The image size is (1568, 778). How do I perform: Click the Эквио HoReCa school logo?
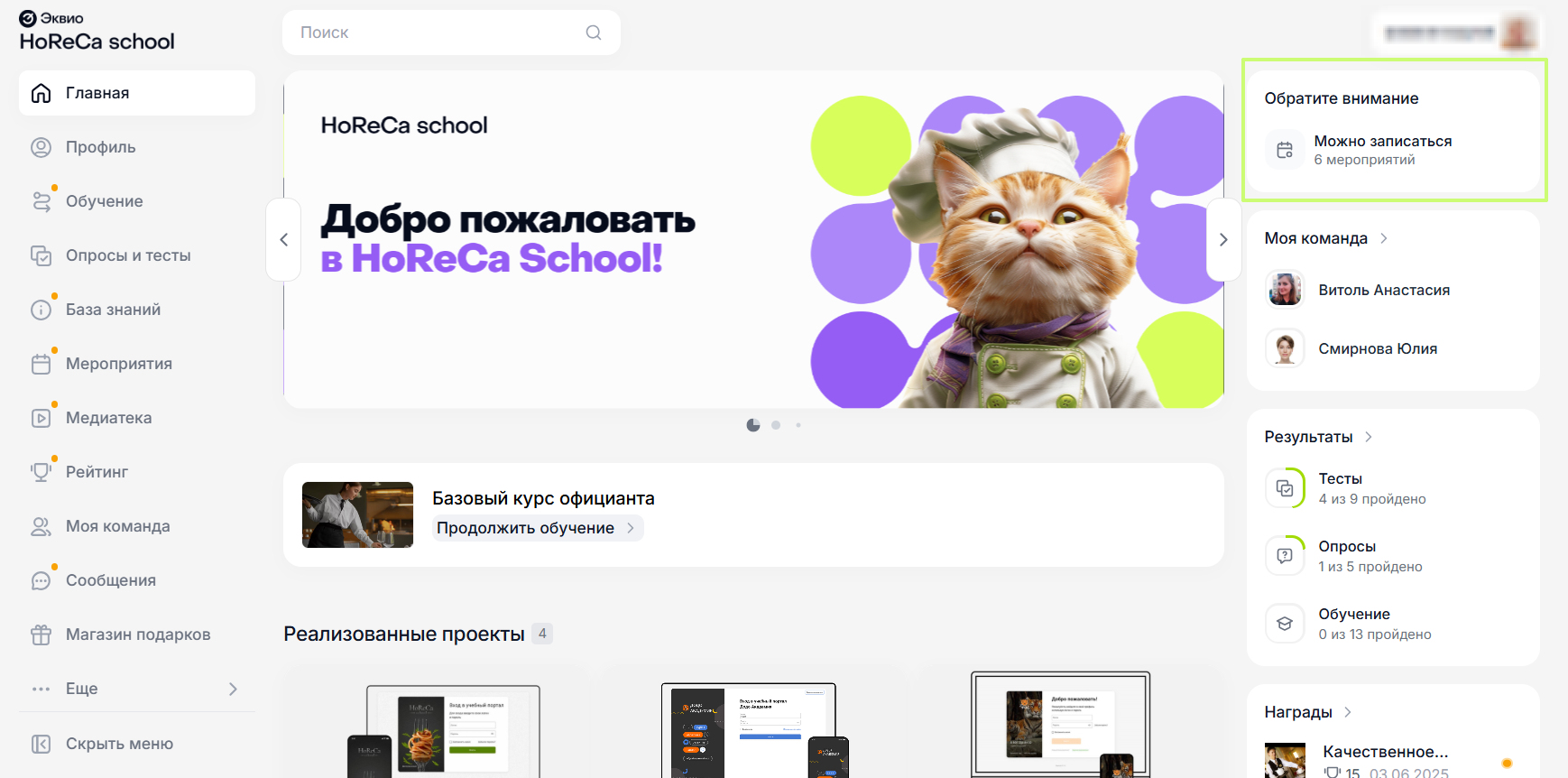point(97,32)
